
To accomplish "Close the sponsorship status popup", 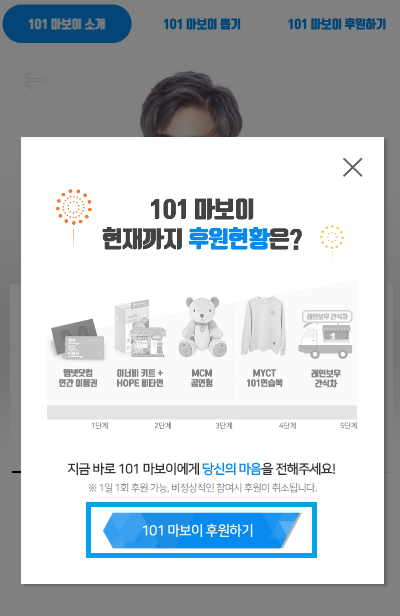I will [352, 168].
